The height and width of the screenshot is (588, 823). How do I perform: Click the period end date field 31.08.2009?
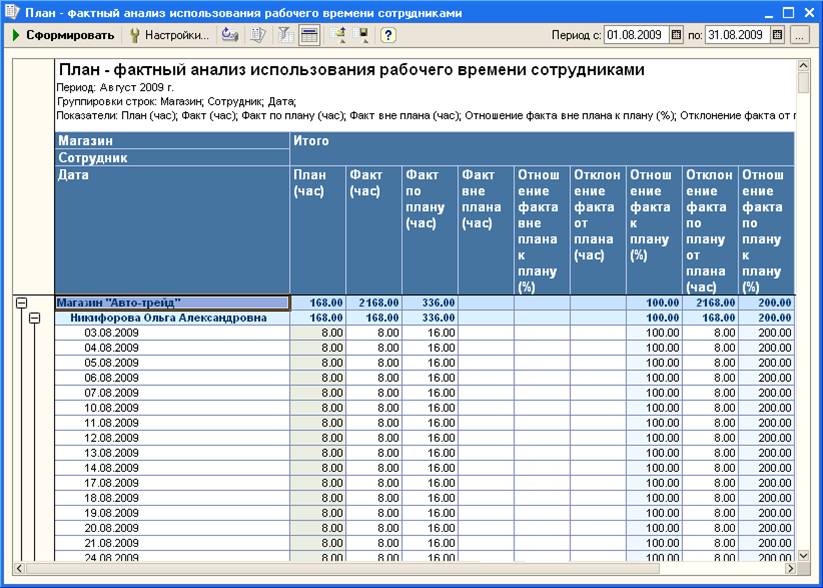click(738, 35)
